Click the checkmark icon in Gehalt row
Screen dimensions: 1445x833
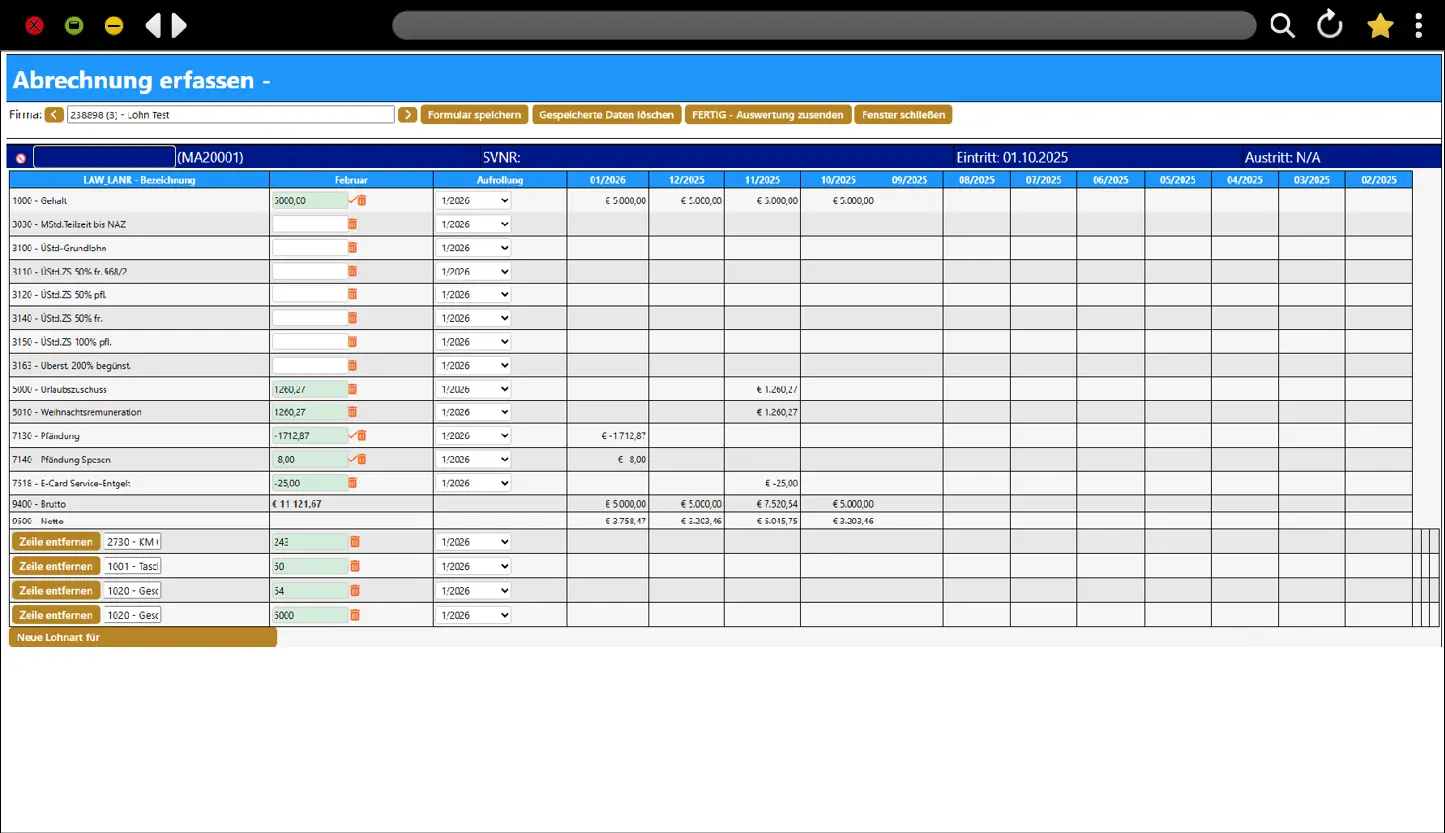click(x=352, y=200)
